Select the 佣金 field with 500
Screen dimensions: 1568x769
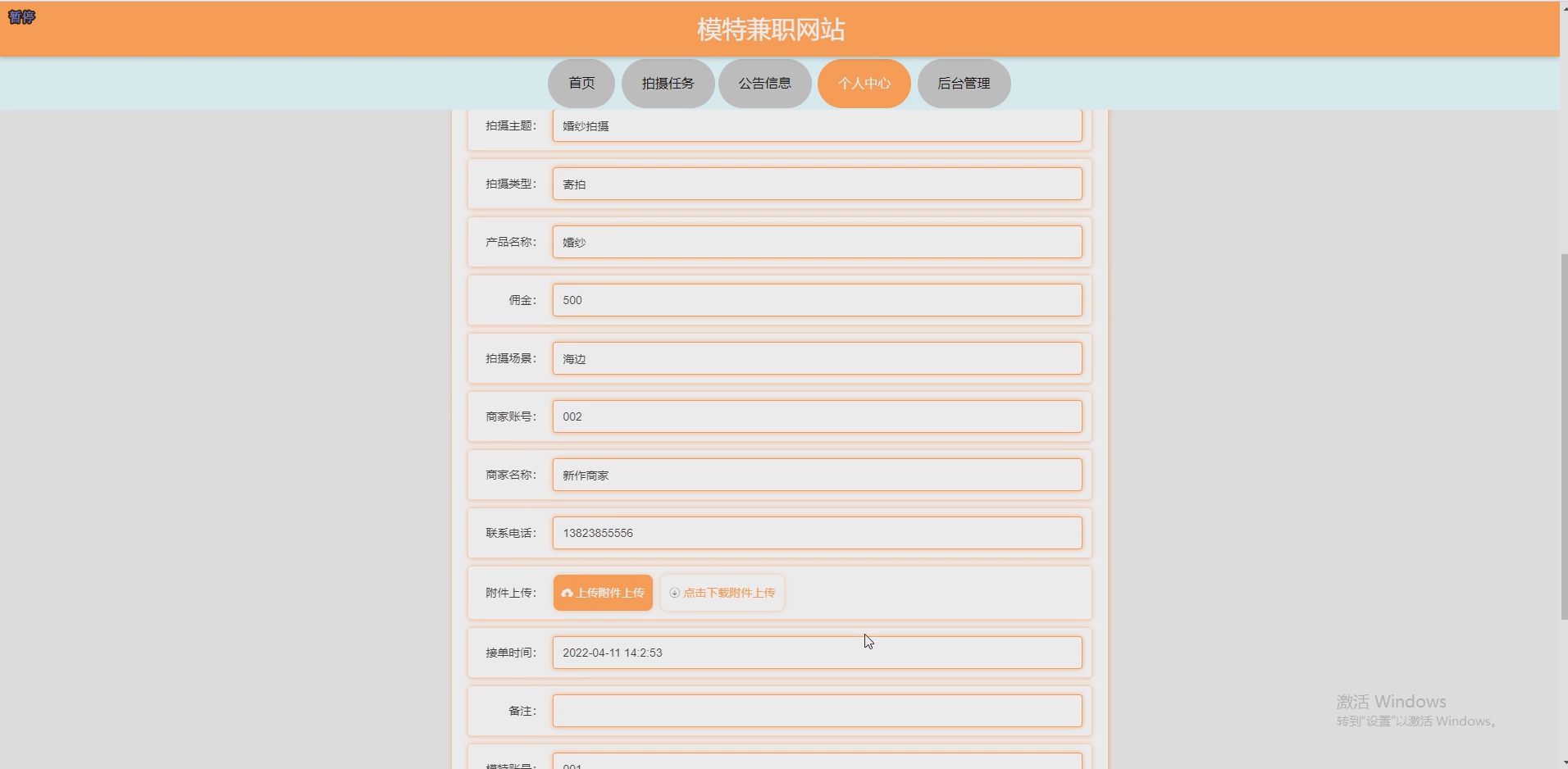[x=817, y=300]
